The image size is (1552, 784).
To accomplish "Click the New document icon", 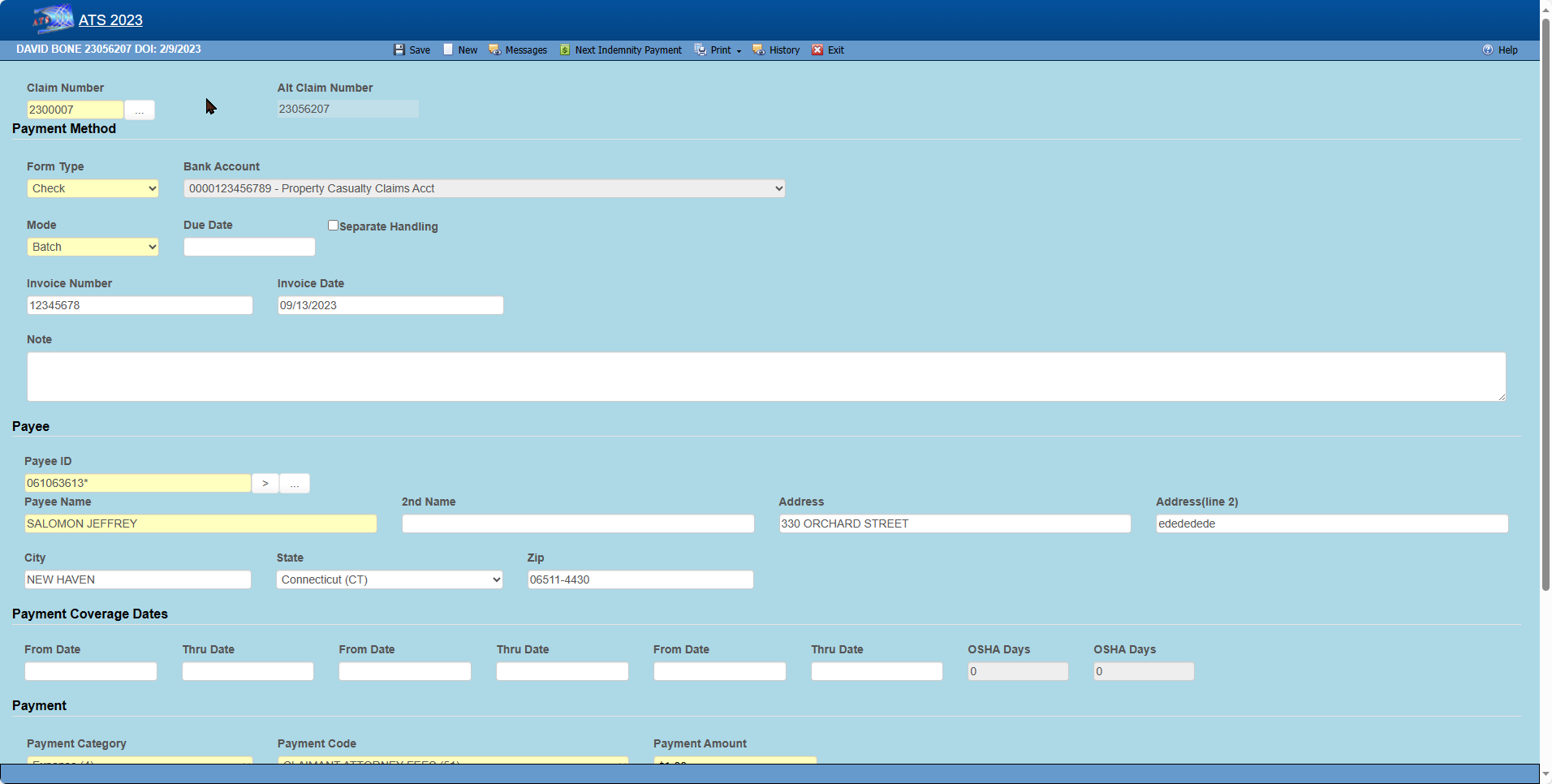I will point(448,50).
